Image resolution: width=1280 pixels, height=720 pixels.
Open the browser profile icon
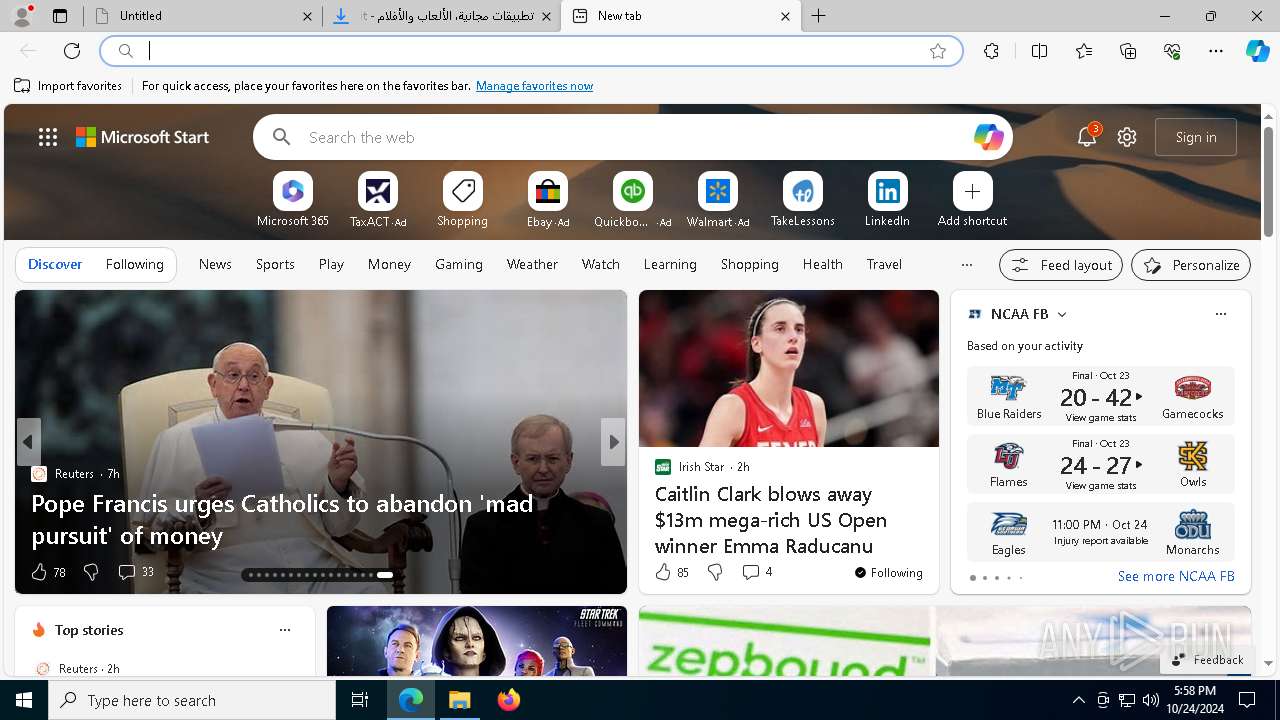click(x=22, y=15)
